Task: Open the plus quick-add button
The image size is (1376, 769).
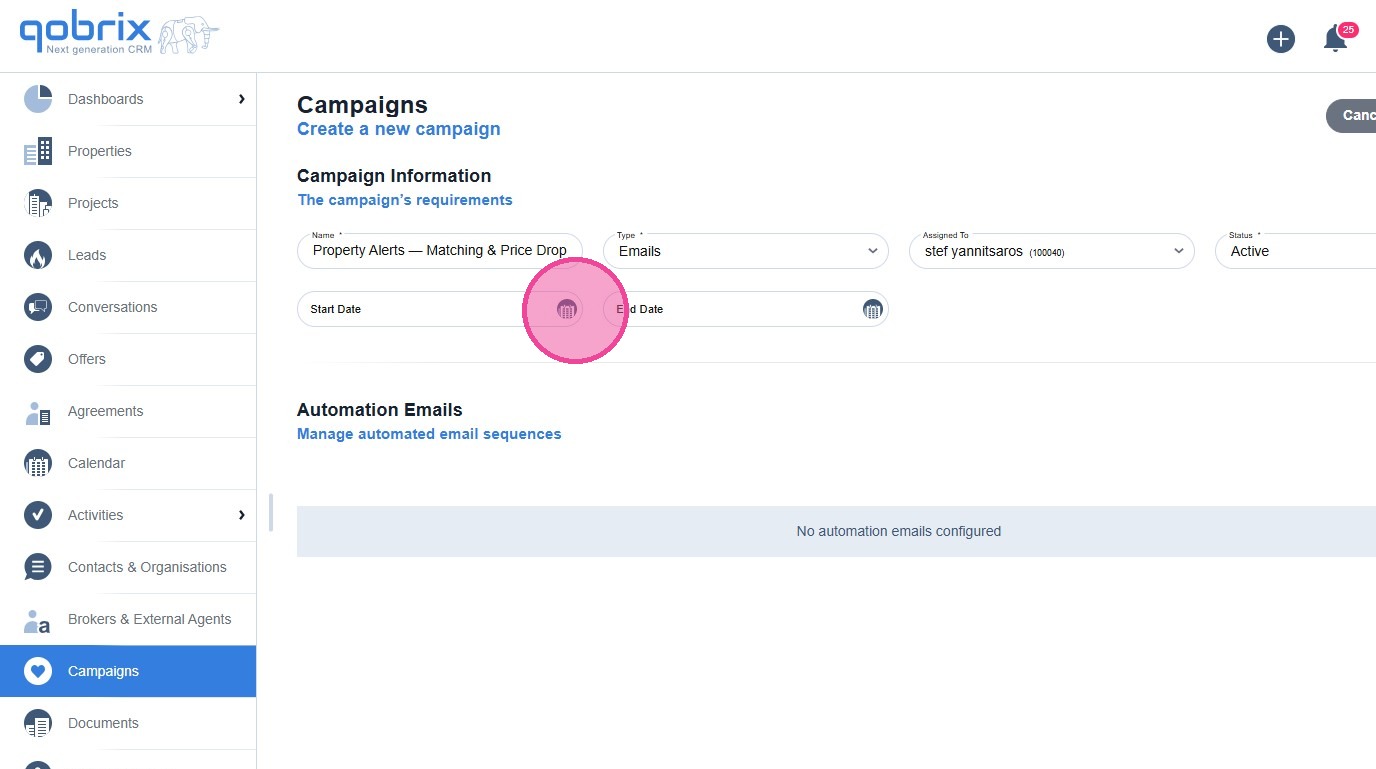Action: click(1281, 39)
